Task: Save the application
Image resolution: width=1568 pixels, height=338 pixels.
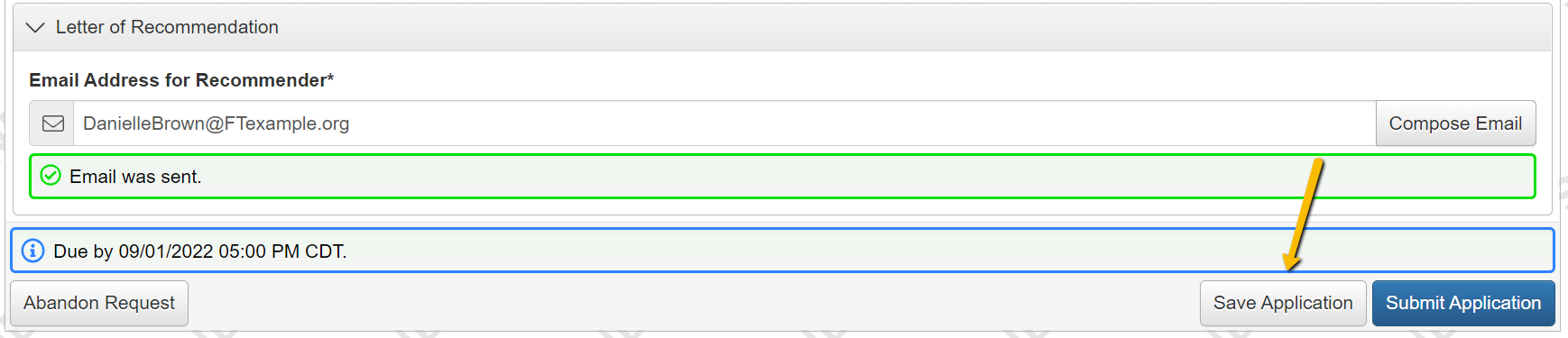Action: [1283, 303]
